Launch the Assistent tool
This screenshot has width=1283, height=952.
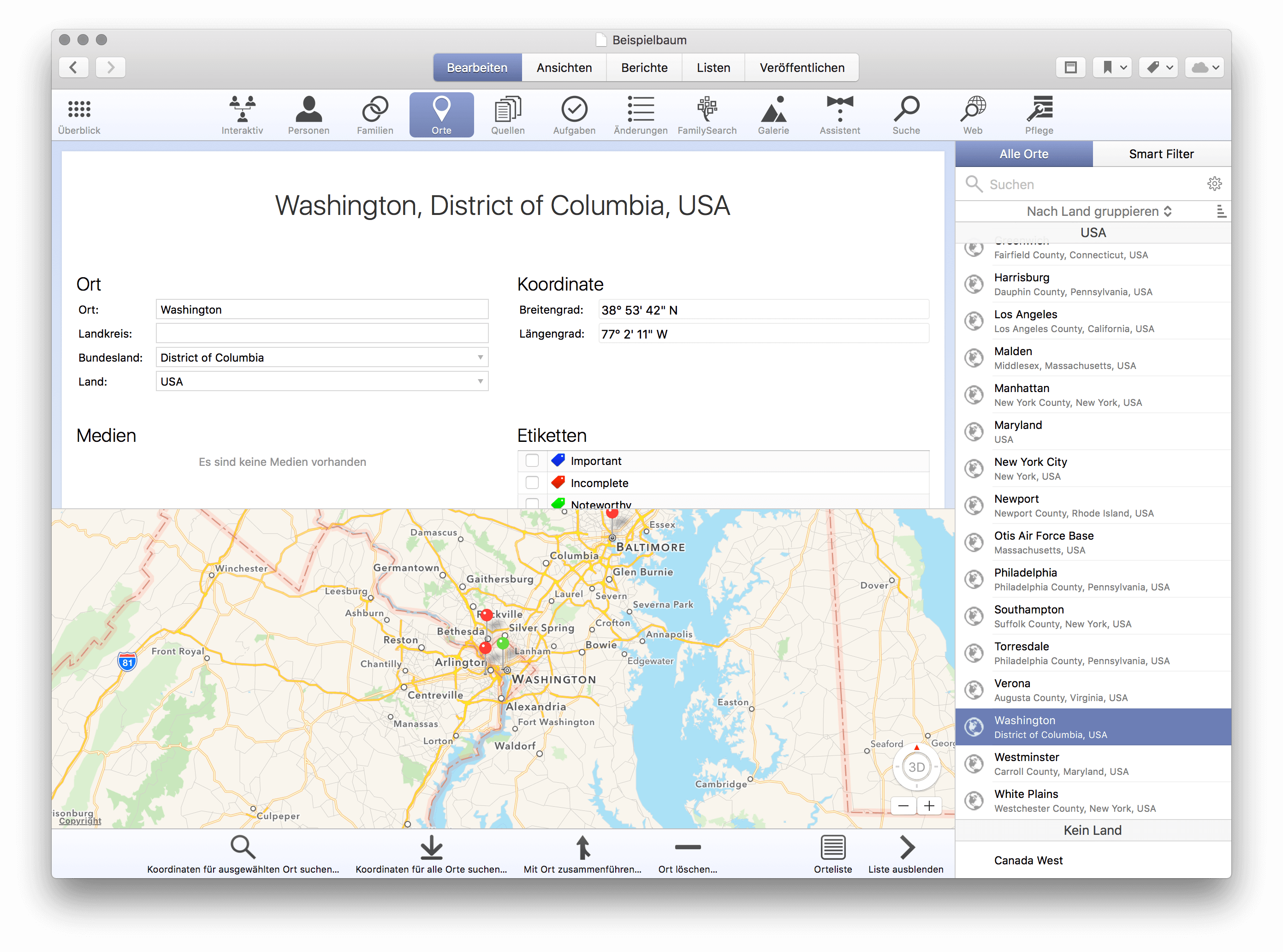pyautogui.click(x=840, y=115)
